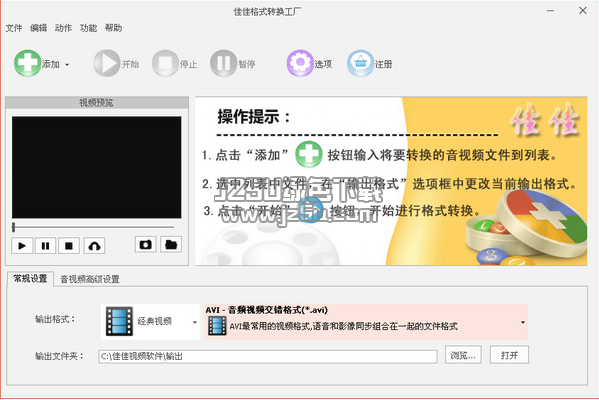Viewport: 599px width, 400px height.
Task: Click the 浏览... browse button
Action: [463, 355]
